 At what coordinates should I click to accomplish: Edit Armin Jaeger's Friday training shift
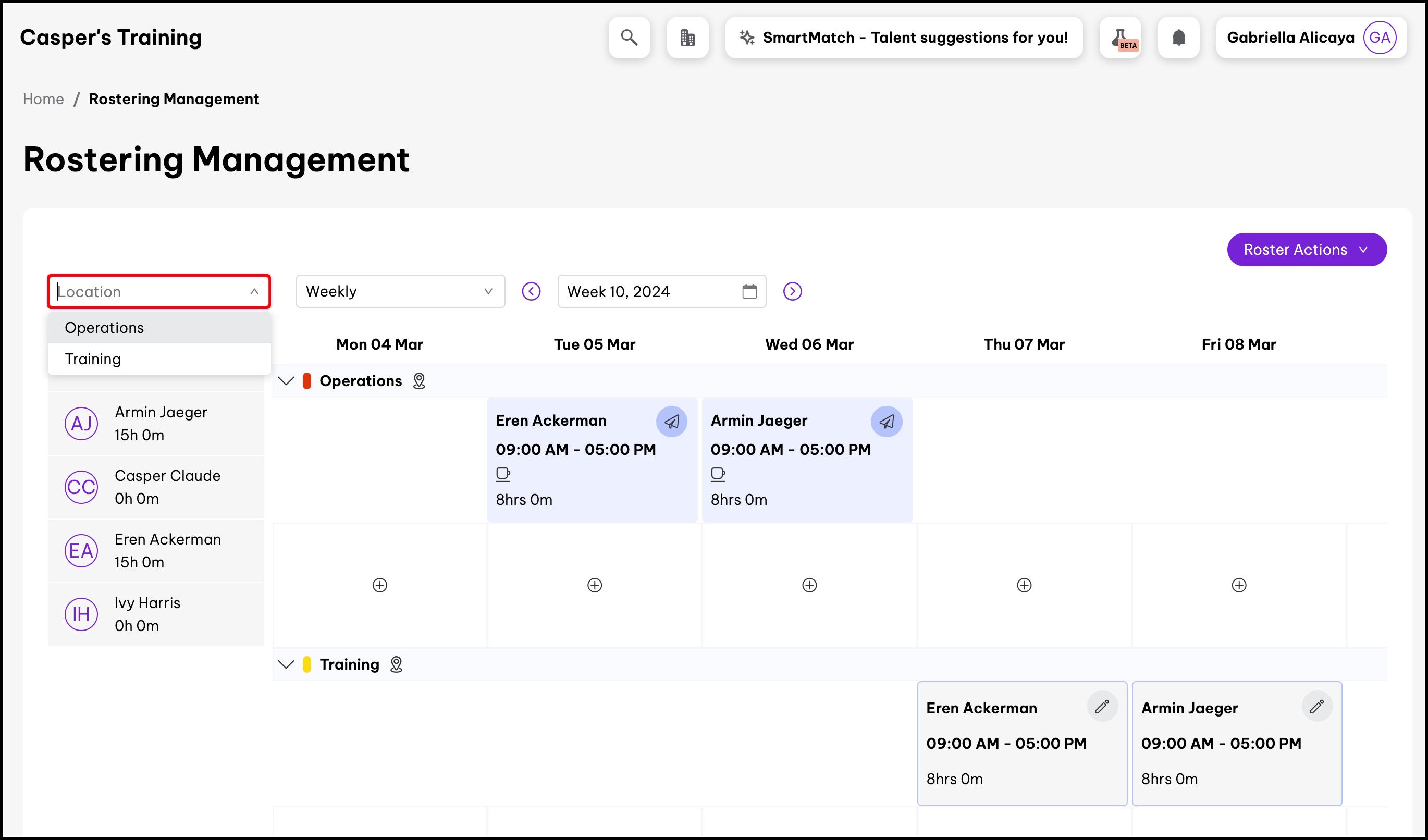1317,706
